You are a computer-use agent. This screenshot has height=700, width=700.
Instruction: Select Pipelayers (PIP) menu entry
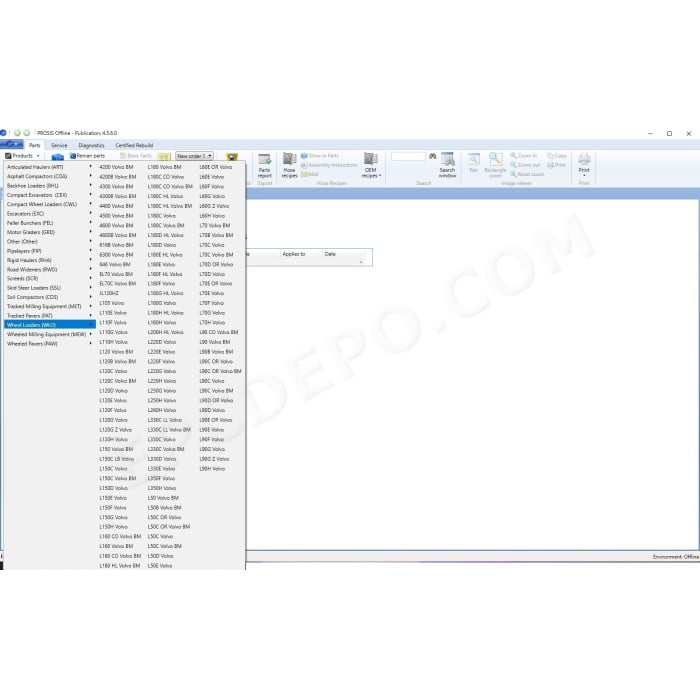(50, 251)
